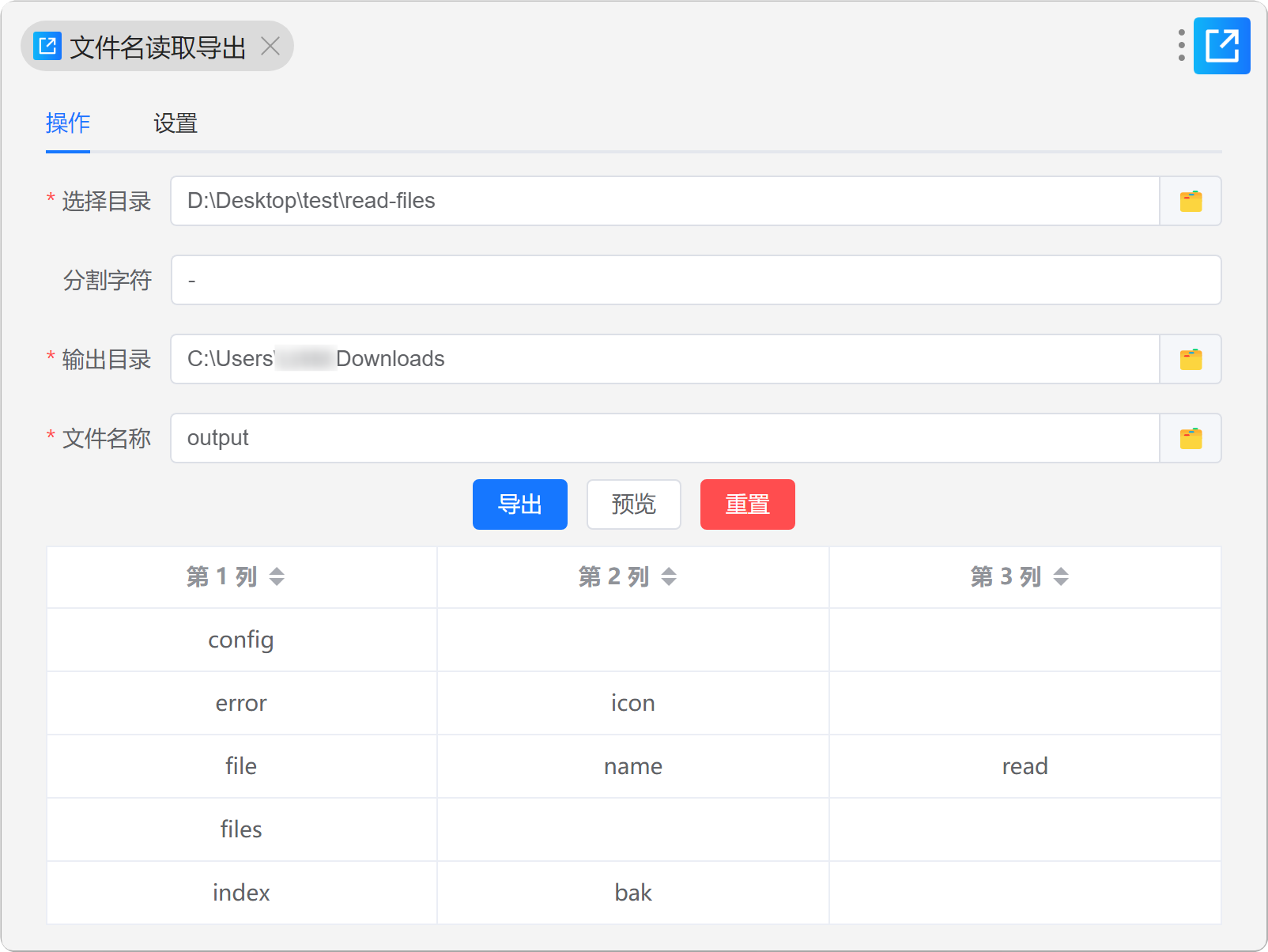The width and height of the screenshot is (1268, 952).
Task: Click the 文件名读取导出 tab icon
Action: [47, 47]
